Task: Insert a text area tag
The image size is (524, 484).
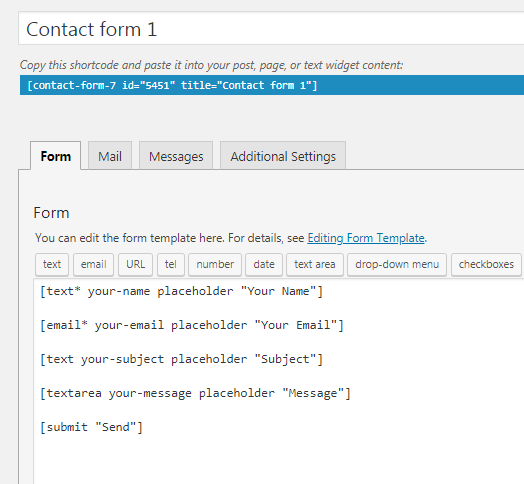Action: 315,264
